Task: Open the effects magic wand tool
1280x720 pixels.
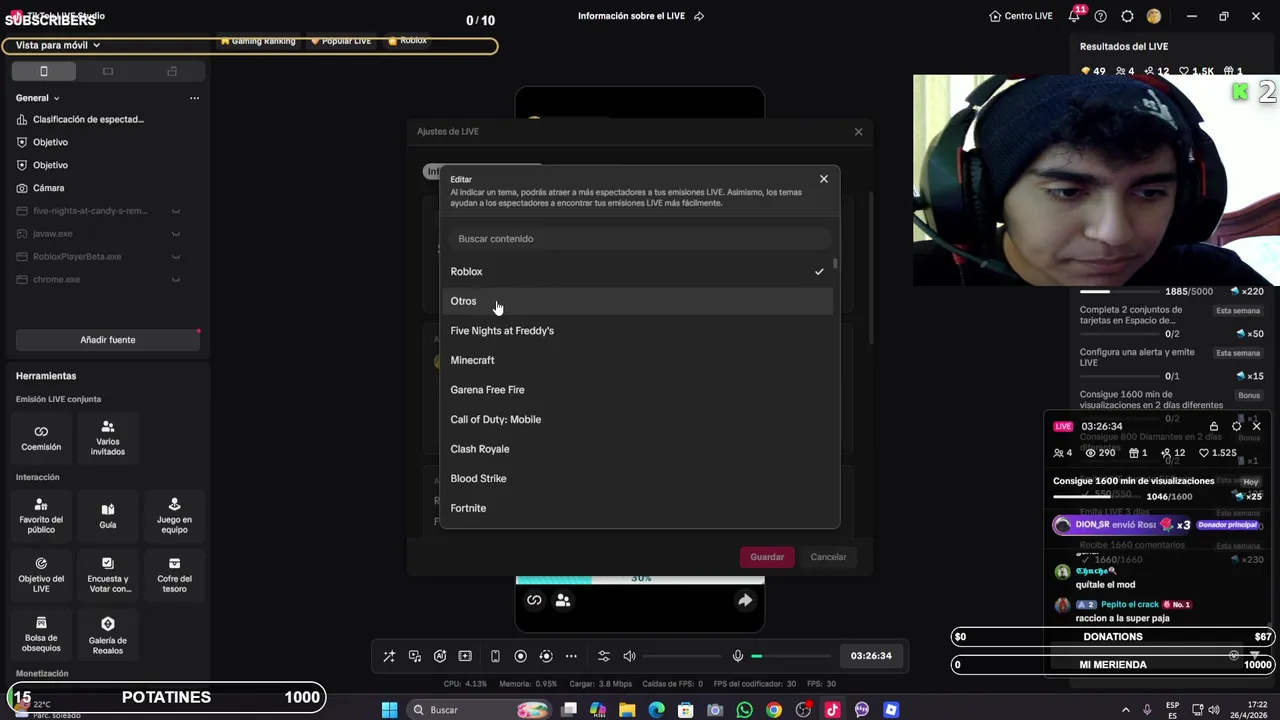Action: (389, 656)
